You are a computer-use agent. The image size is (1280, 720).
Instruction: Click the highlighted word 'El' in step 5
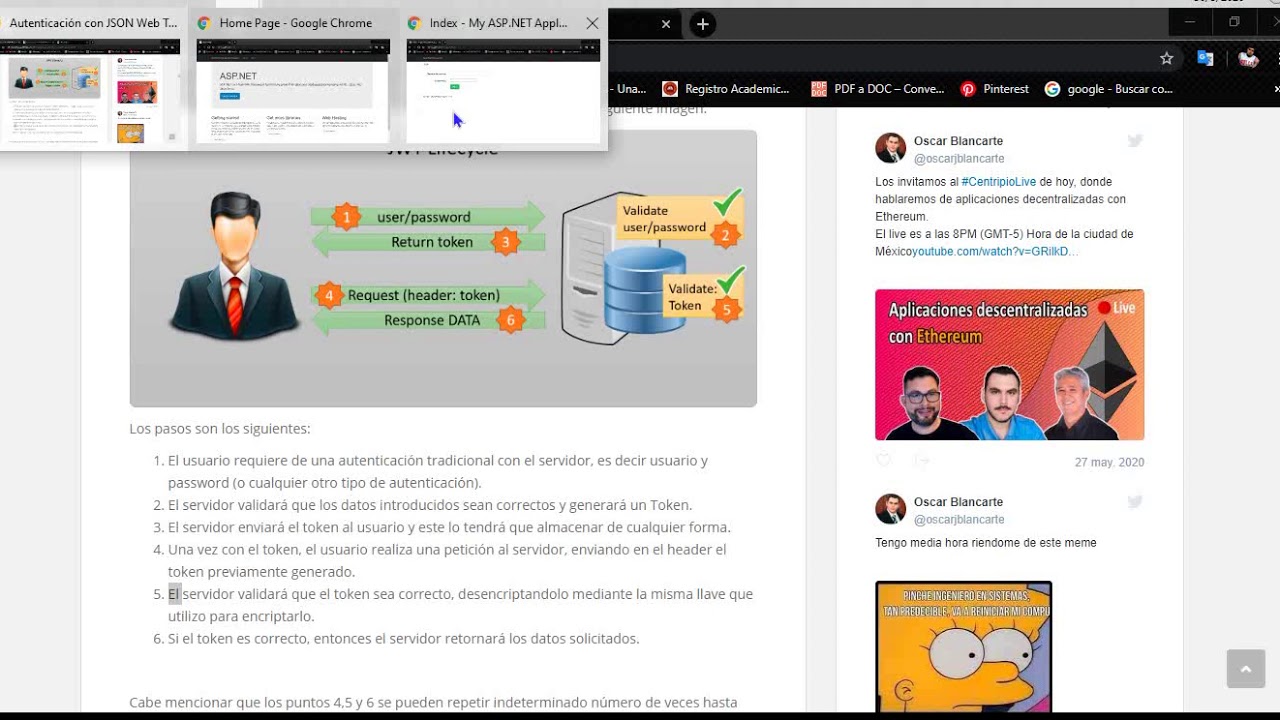pyautogui.click(x=174, y=594)
